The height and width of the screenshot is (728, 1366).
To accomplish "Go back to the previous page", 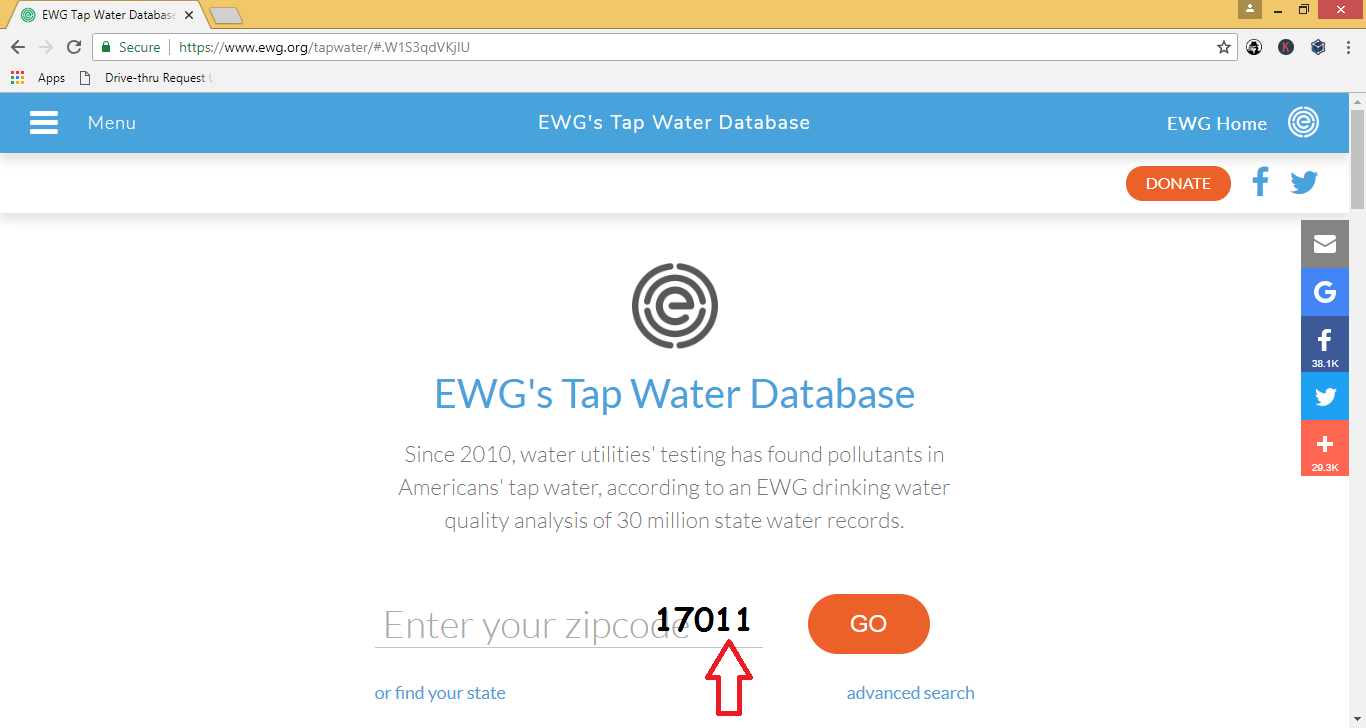I will pyautogui.click(x=18, y=47).
